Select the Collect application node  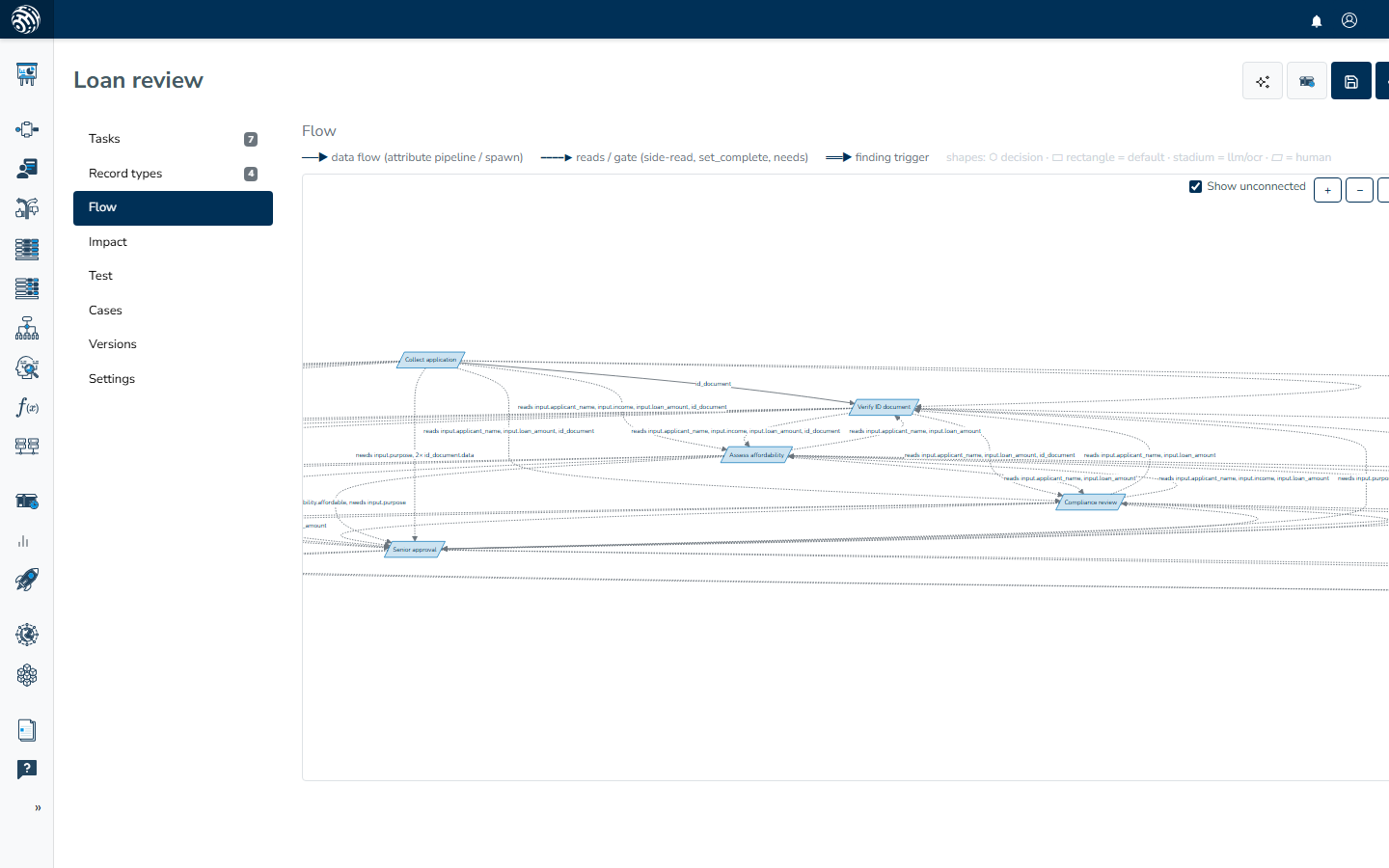coord(431,360)
